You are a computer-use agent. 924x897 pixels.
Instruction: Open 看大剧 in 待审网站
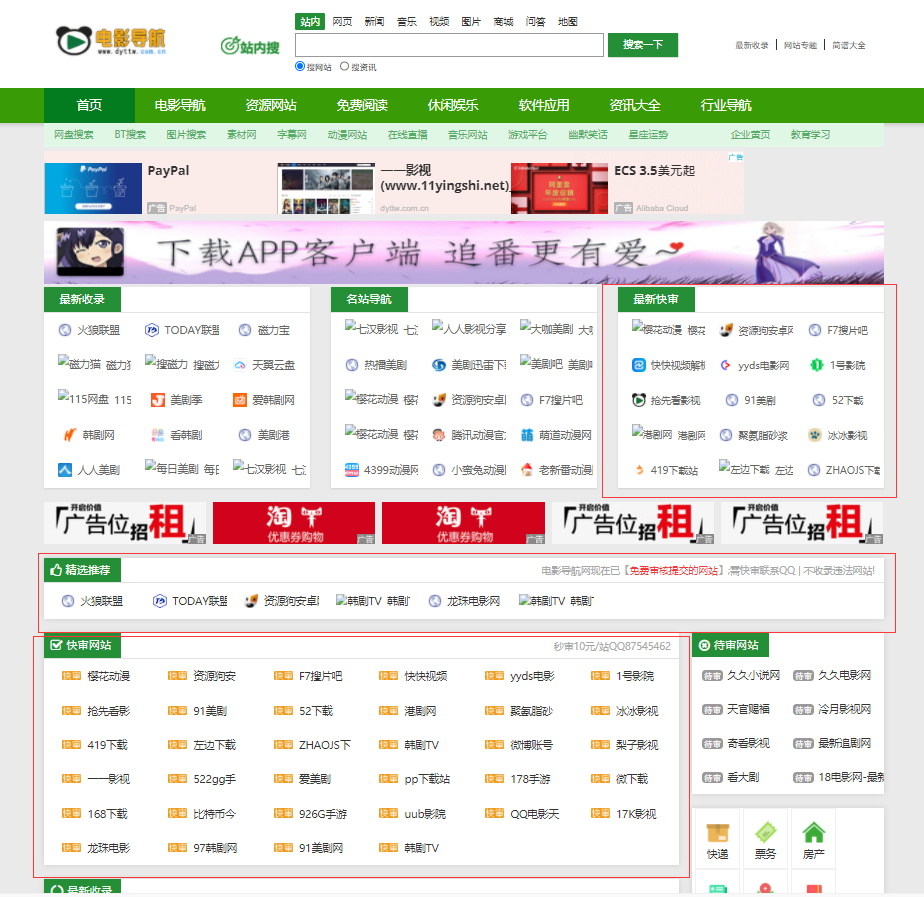[743, 777]
